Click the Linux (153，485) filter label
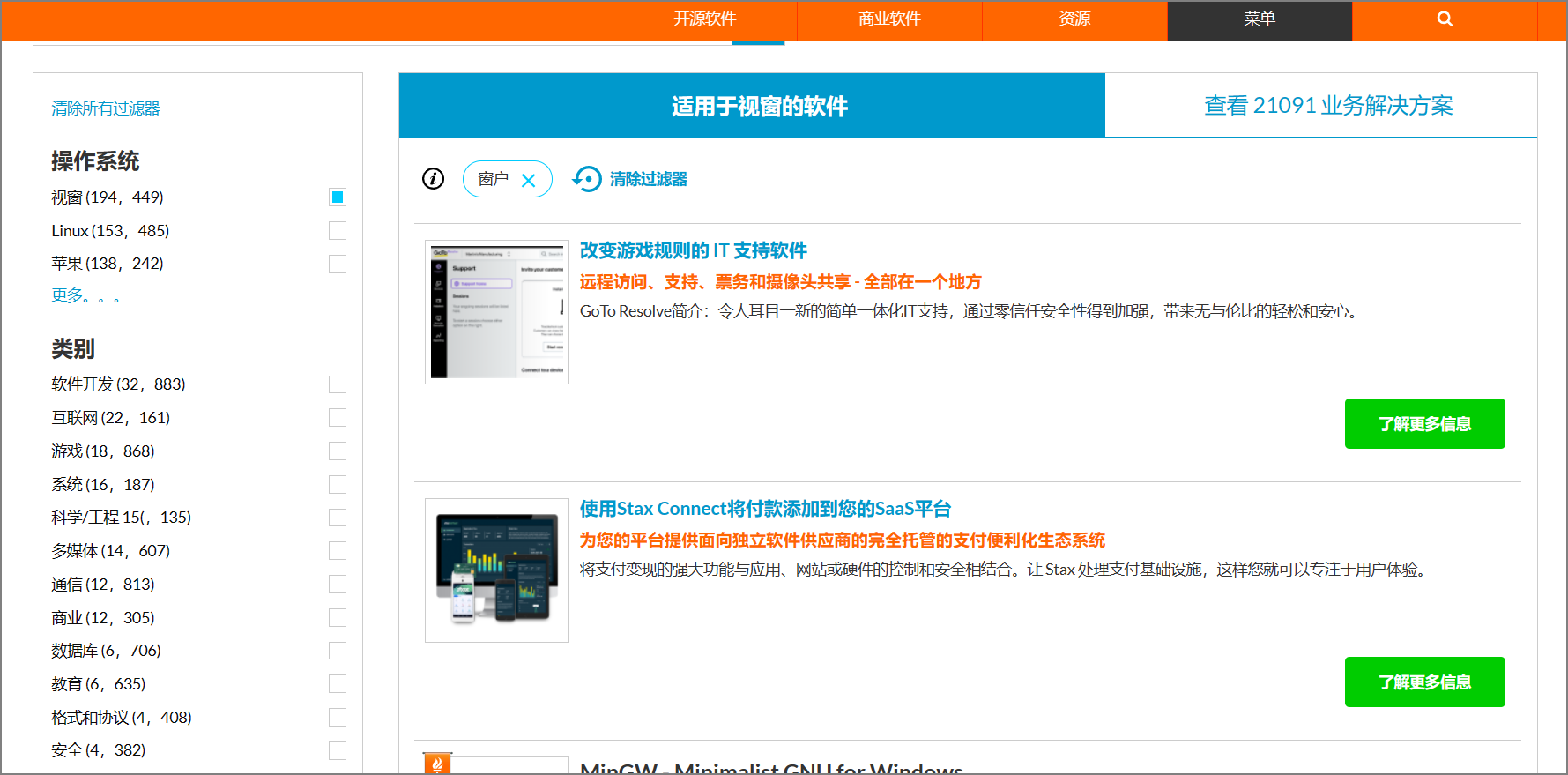This screenshot has width=1568, height=775. click(x=110, y=231)
